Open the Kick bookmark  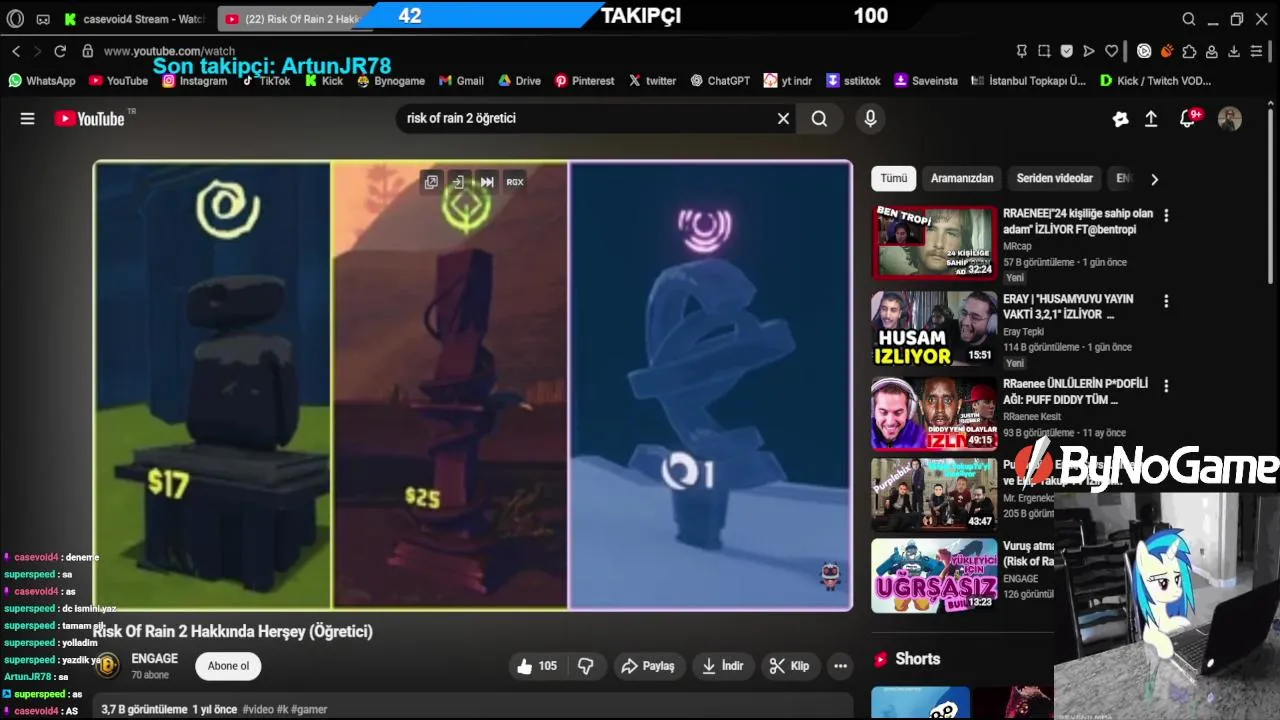click(324, 81)
